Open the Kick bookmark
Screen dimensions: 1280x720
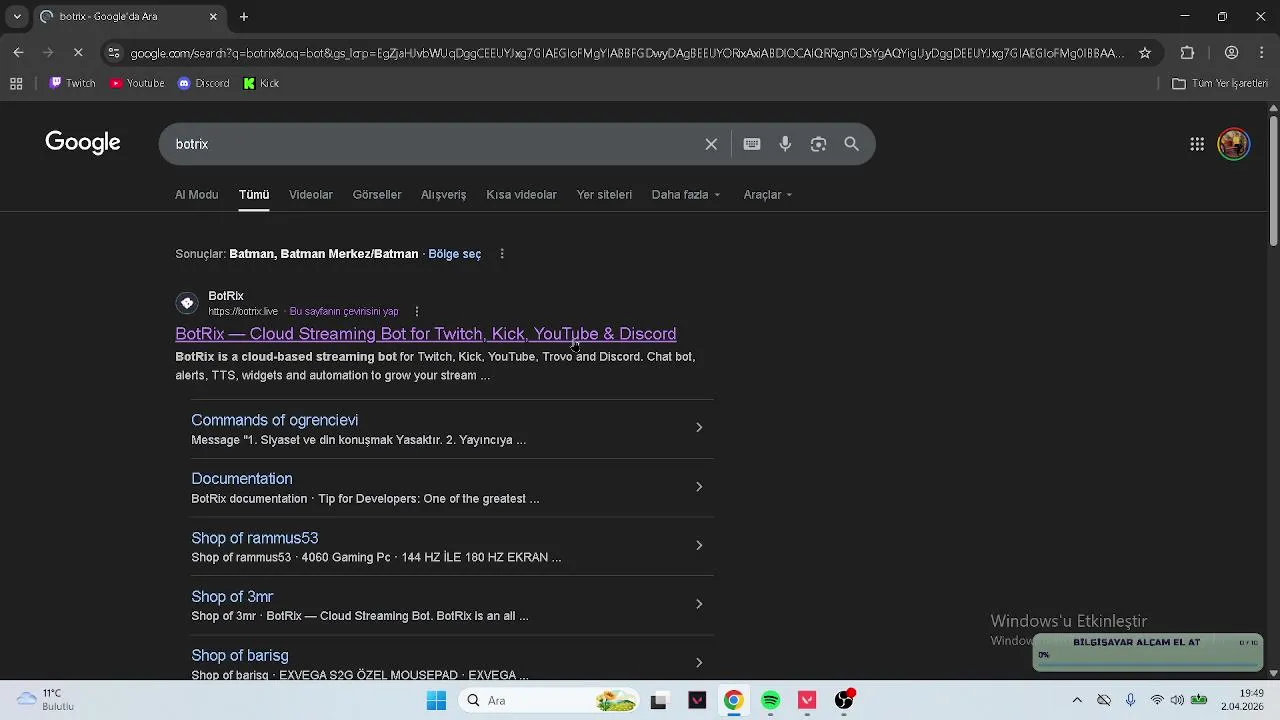click(x=261, y=83)
